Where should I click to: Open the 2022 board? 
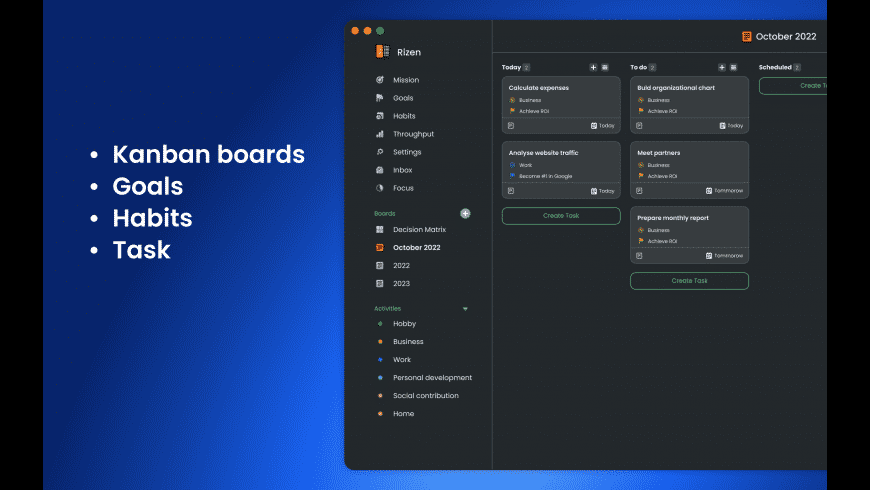(x=401, y=265)
